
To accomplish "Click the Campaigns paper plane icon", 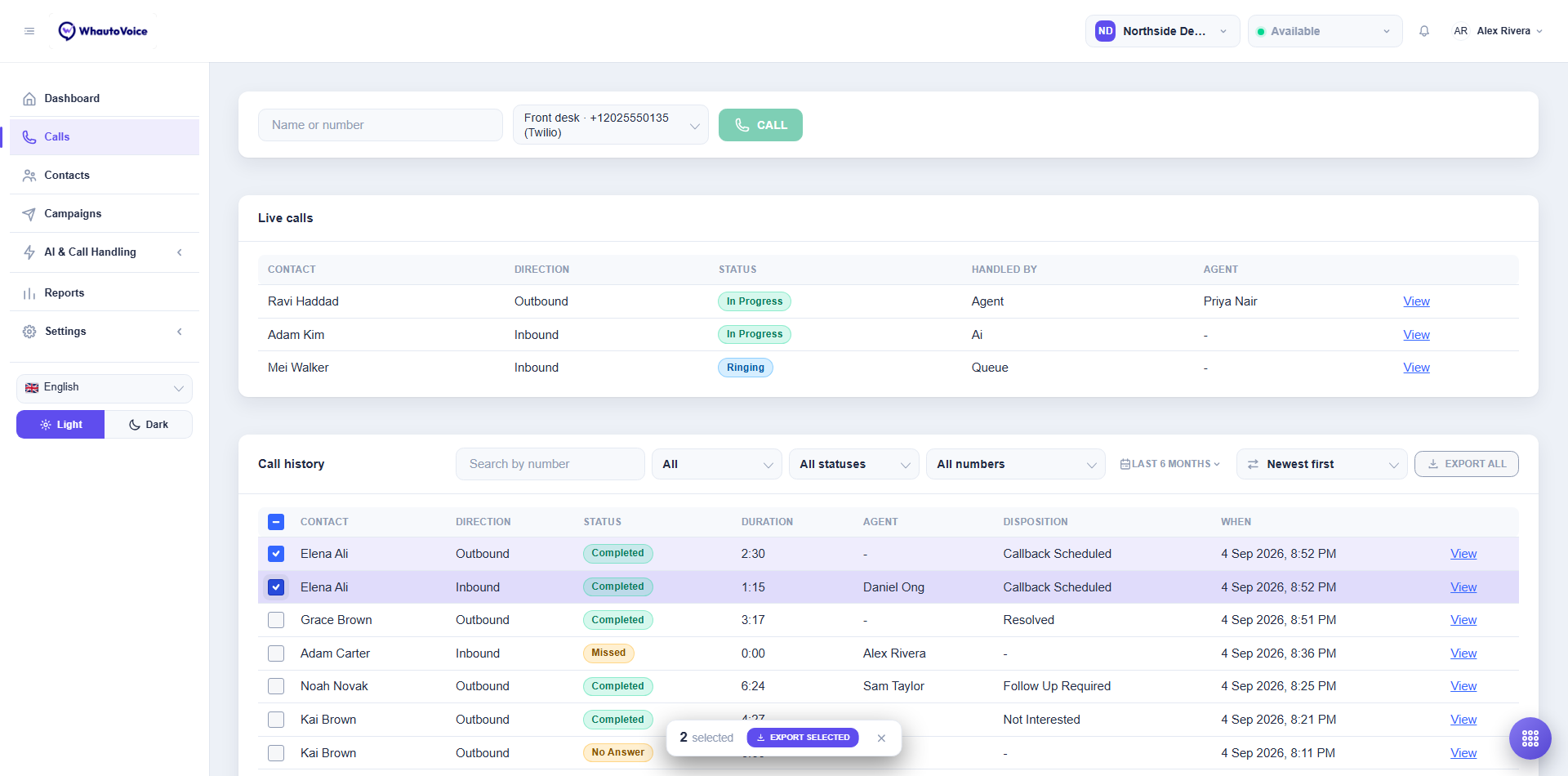I will point(29,214).
